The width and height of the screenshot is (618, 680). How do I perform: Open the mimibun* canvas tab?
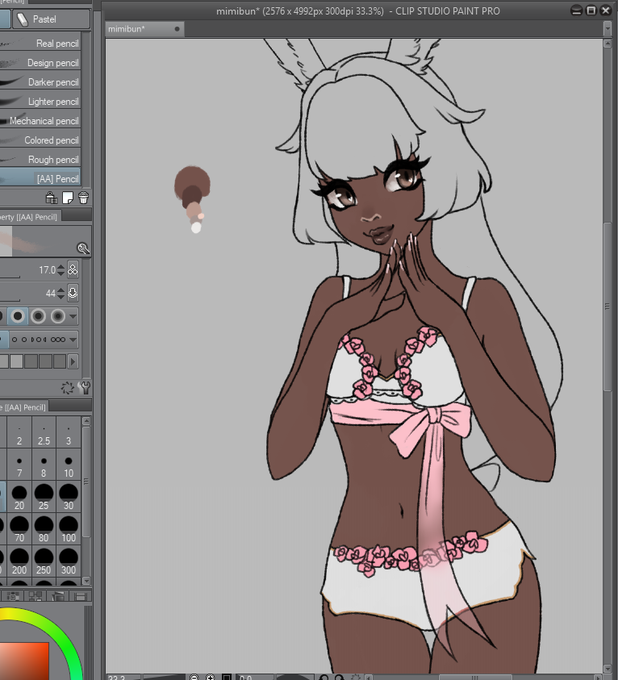(x=145, y=29)
